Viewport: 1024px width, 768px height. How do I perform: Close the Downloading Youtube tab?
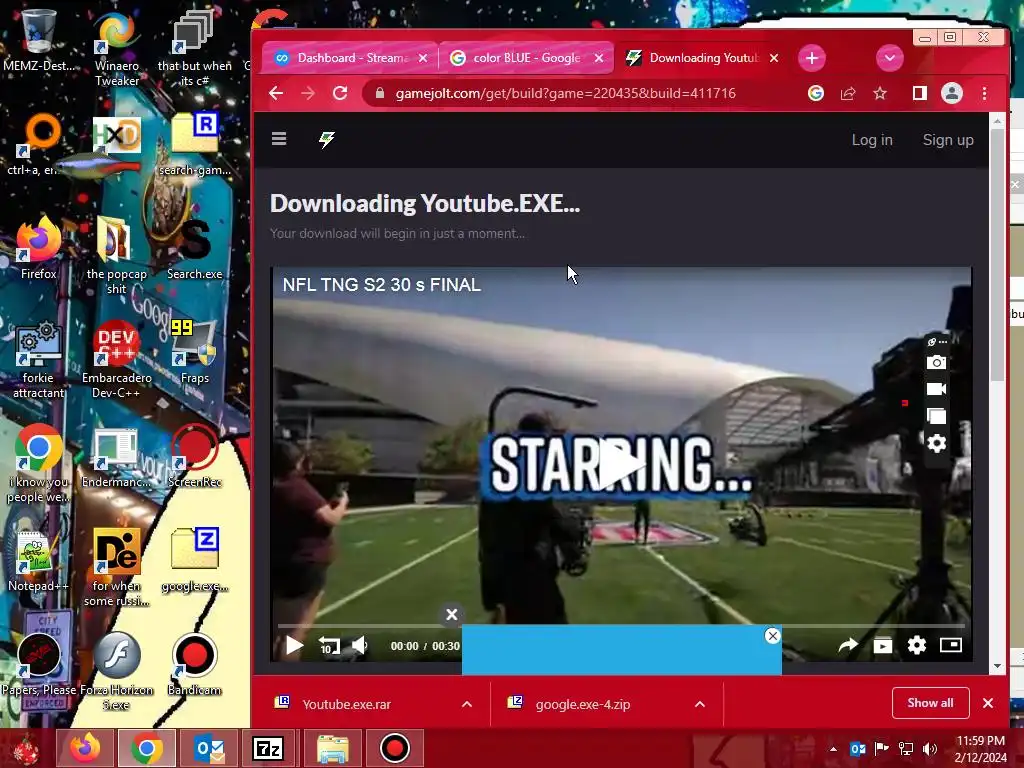point(774,58)
